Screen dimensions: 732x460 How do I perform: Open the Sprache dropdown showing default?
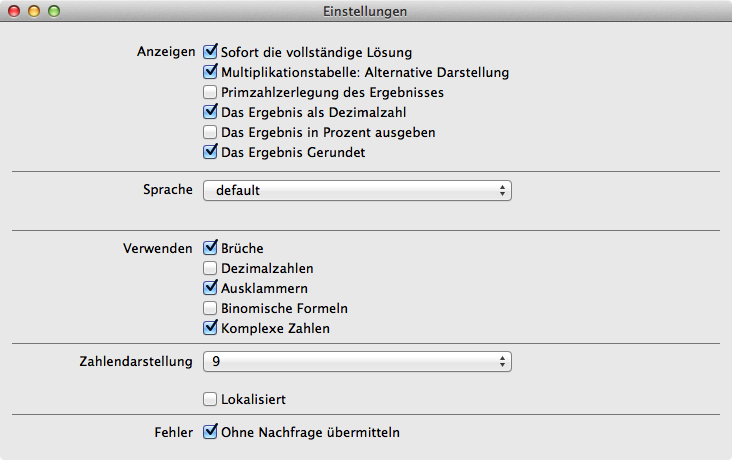click(358, 191)
